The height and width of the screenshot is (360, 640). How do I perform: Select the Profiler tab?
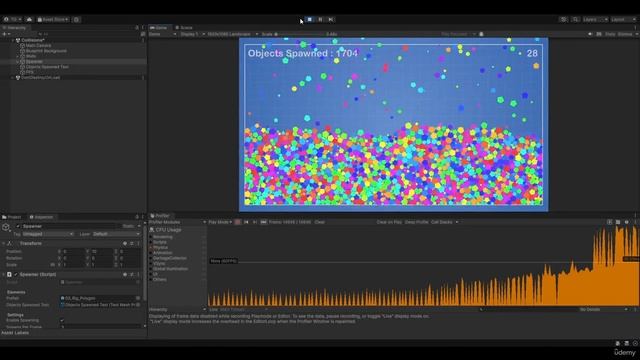160,216
